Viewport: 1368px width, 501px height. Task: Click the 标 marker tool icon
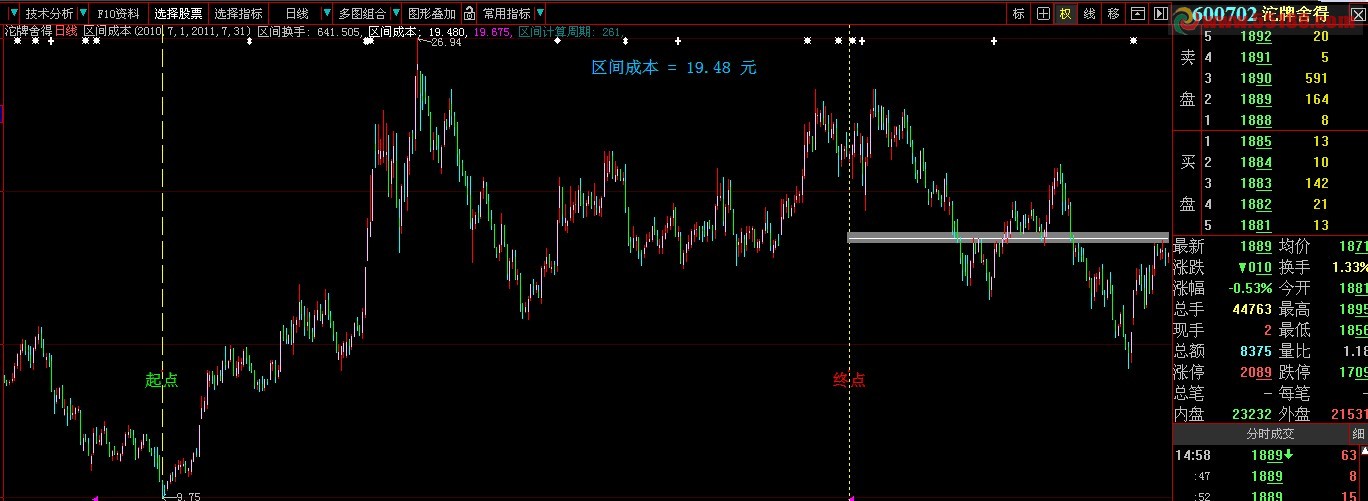tap(1019, 14)
